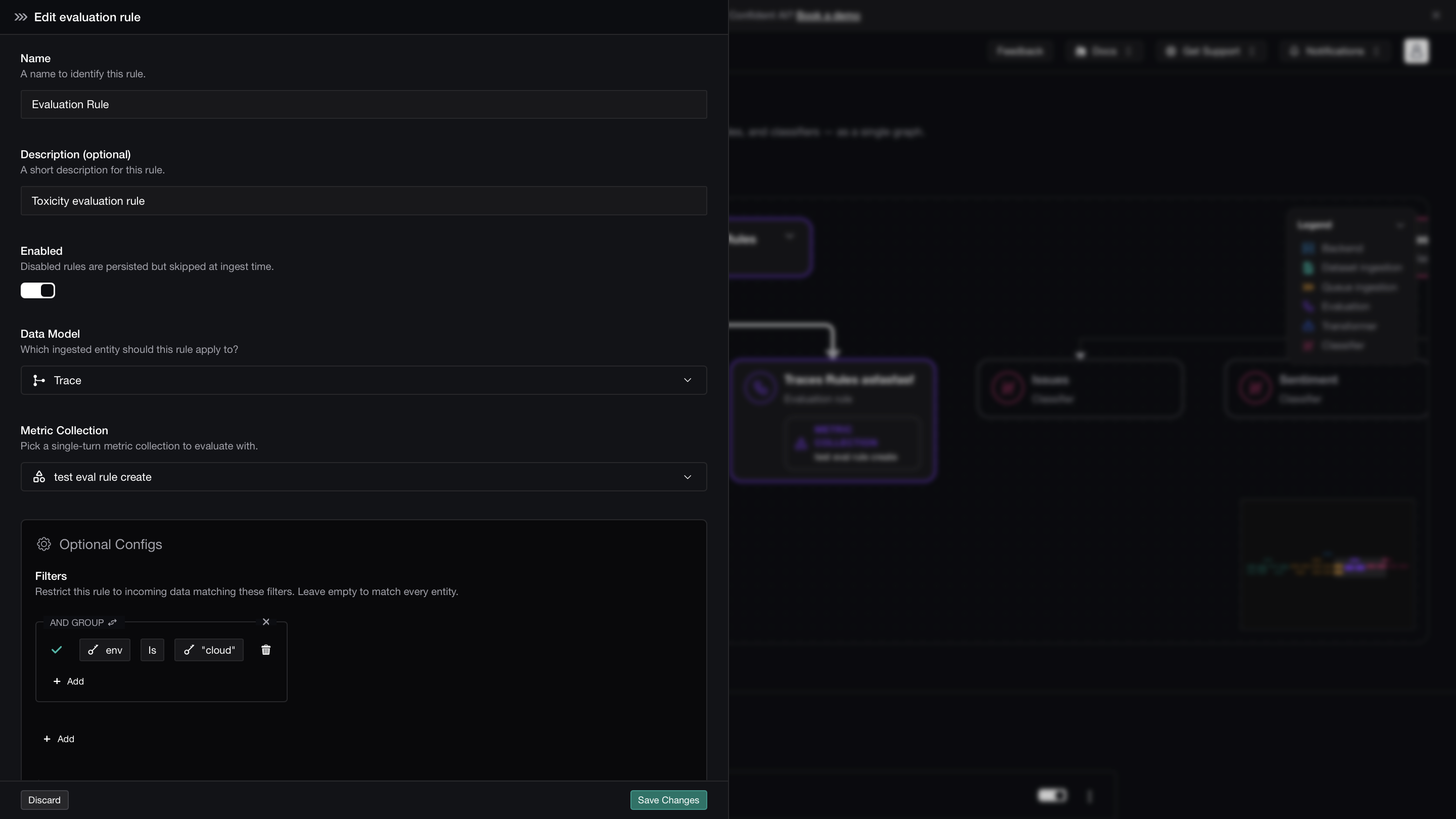Toggle the Enabled switch off
The height and width of the screenshot is (819, 1456).
(x=38, y=291)
